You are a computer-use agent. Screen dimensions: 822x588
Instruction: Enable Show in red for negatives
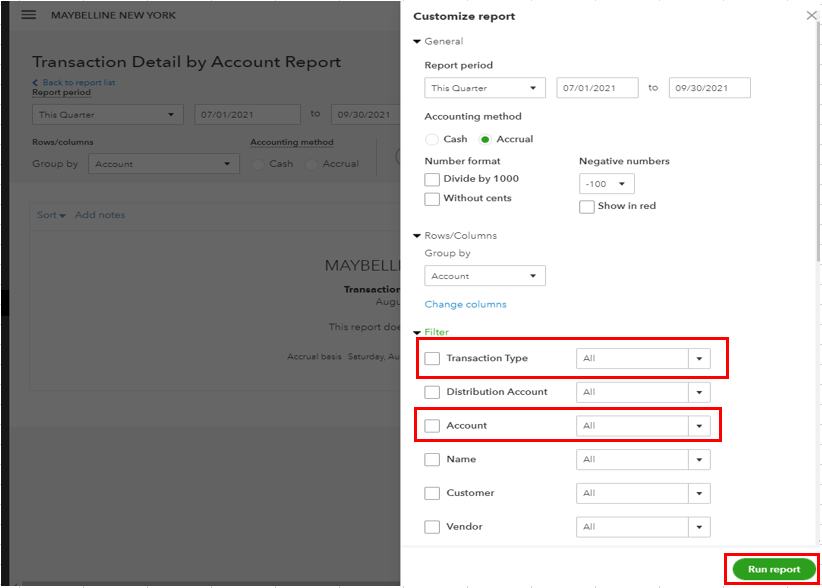[x=587, y=206]
